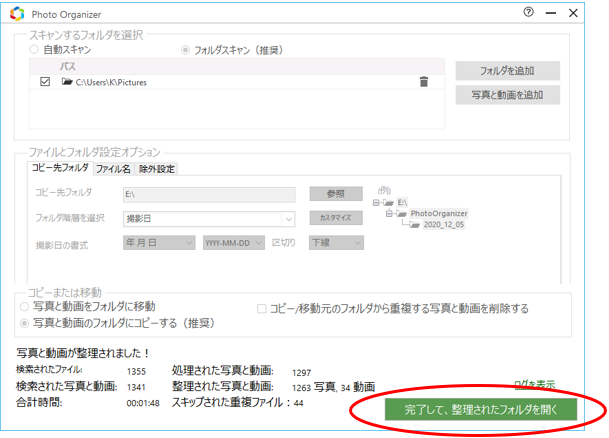Click the PhotoOrganizer label in example tree
The image size is (609, 438).
[439, 214]
